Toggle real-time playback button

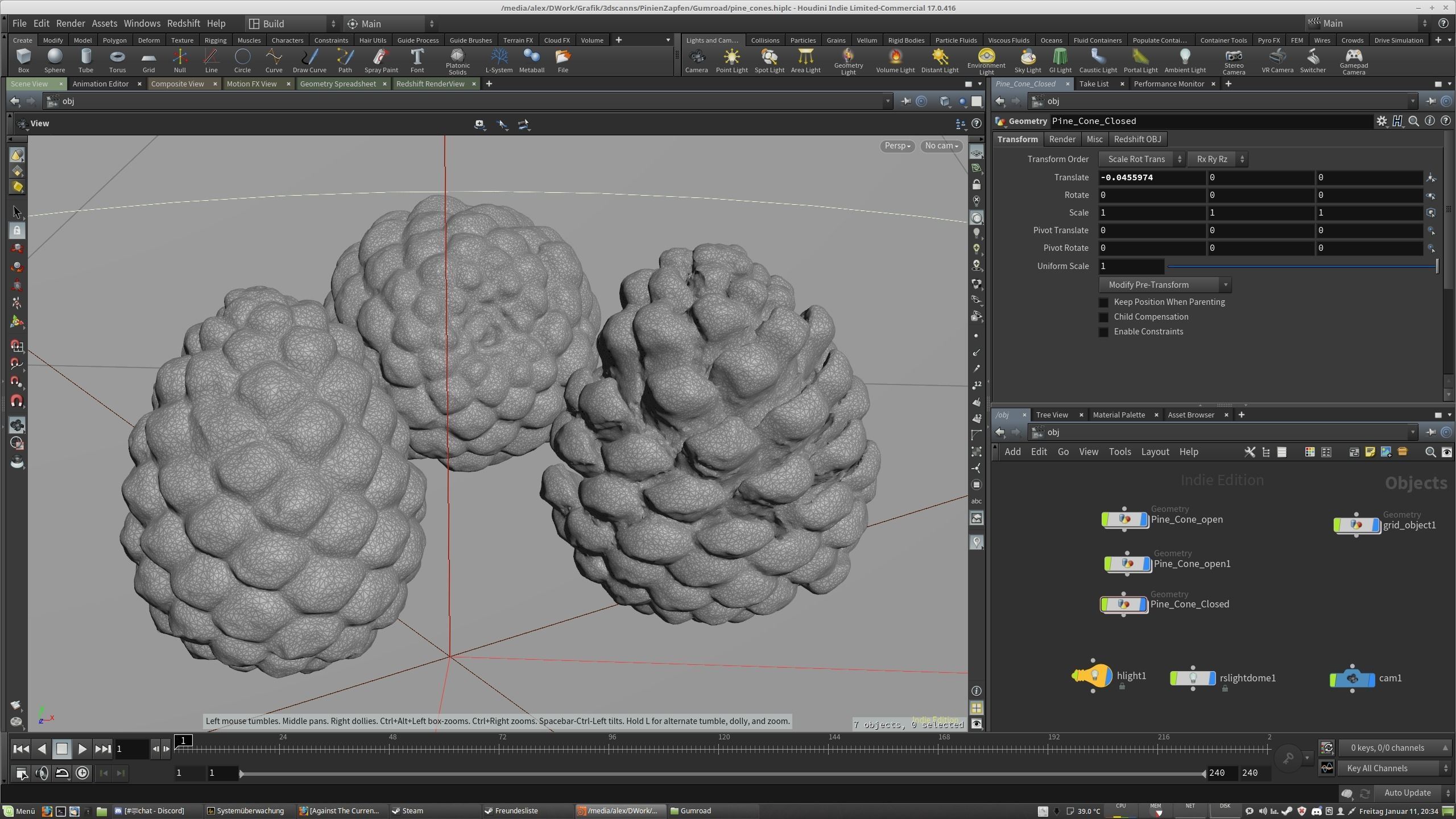pos(82,773)
